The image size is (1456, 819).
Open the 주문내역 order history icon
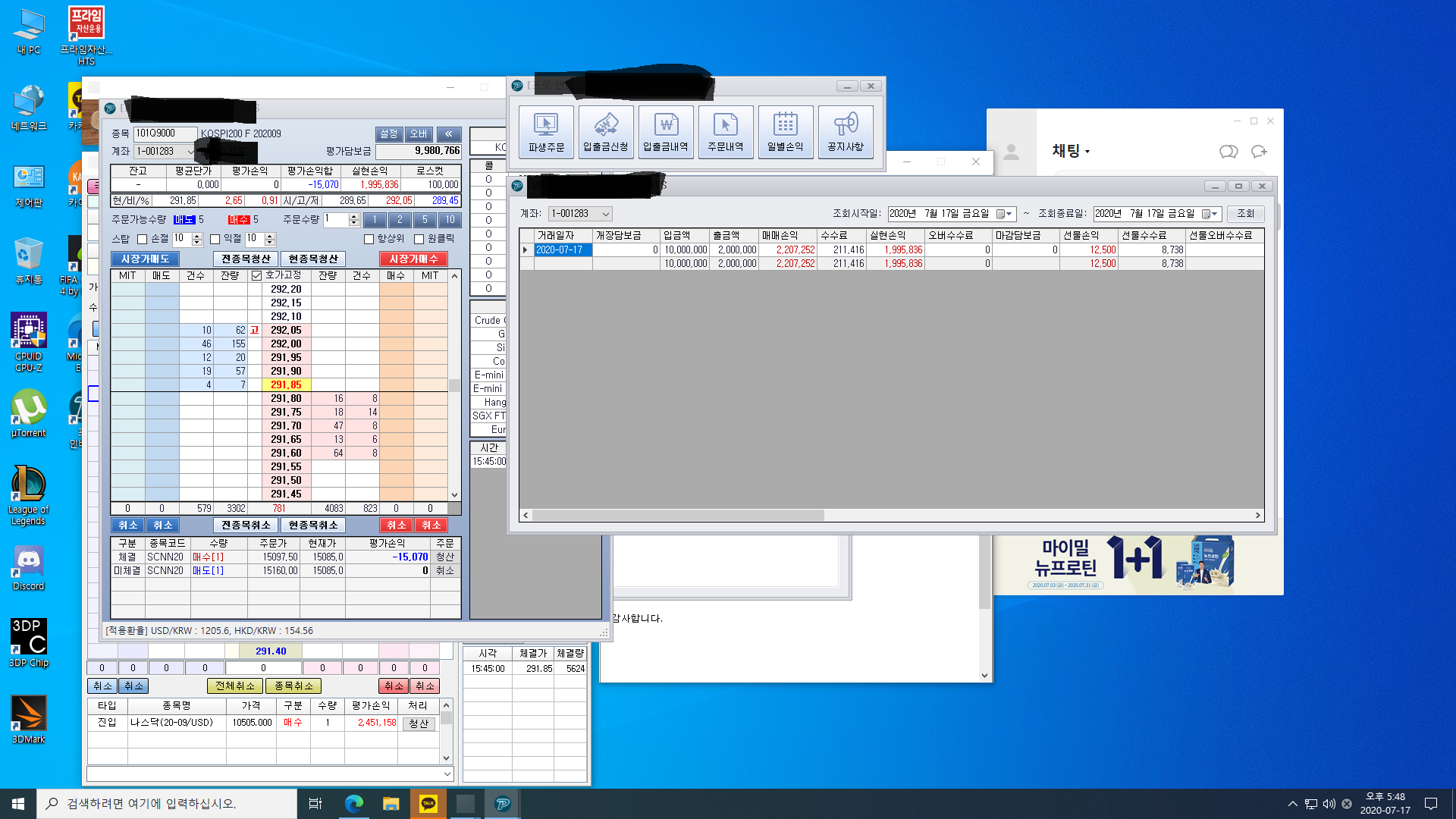coord(726,132)
